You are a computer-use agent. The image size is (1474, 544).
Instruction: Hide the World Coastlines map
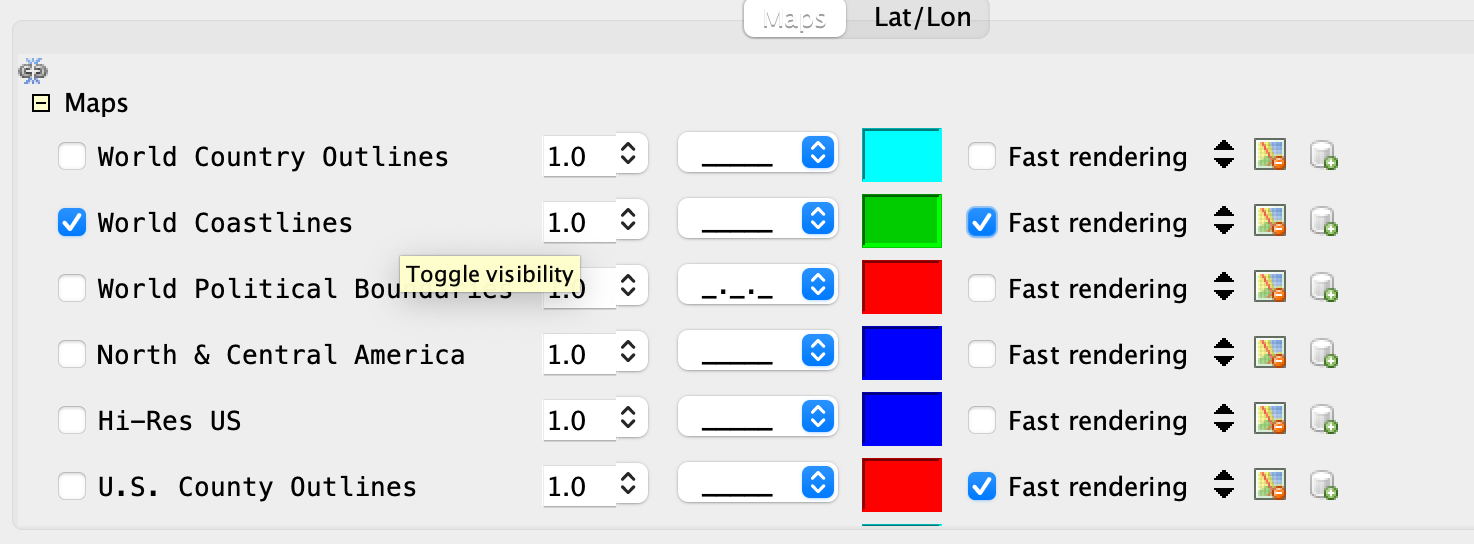(72, 222)
